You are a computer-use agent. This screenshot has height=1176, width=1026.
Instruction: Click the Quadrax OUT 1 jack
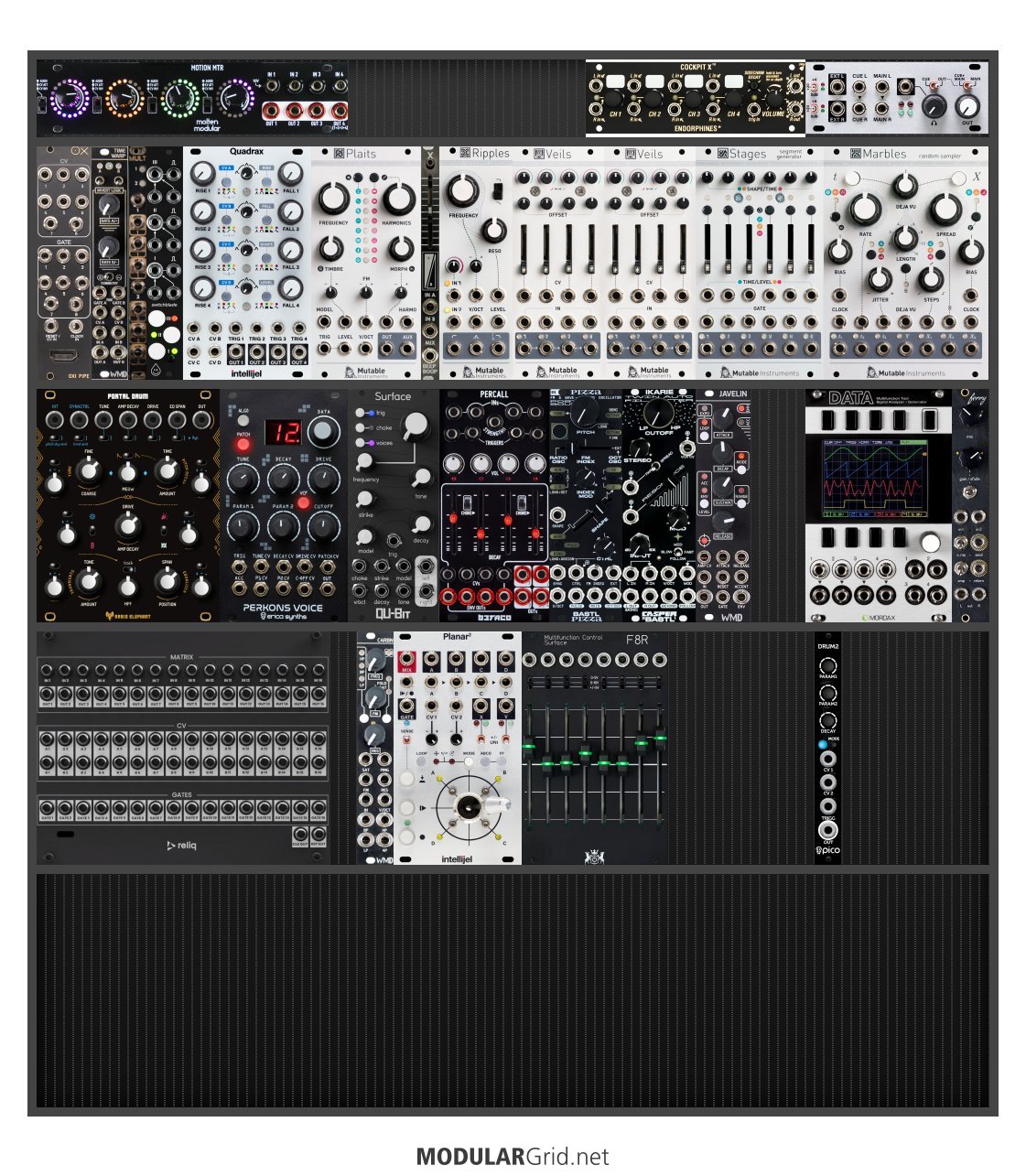[236, 351]
